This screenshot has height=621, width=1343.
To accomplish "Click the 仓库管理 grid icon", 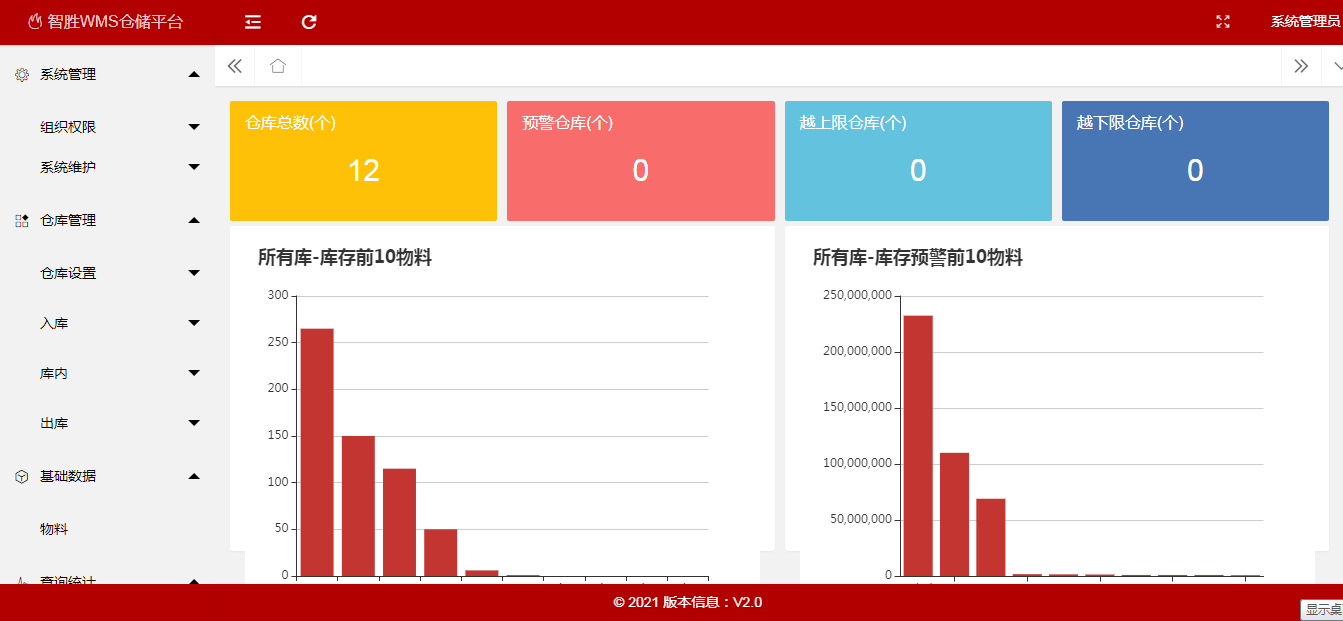I will click(x=22, y=221).
